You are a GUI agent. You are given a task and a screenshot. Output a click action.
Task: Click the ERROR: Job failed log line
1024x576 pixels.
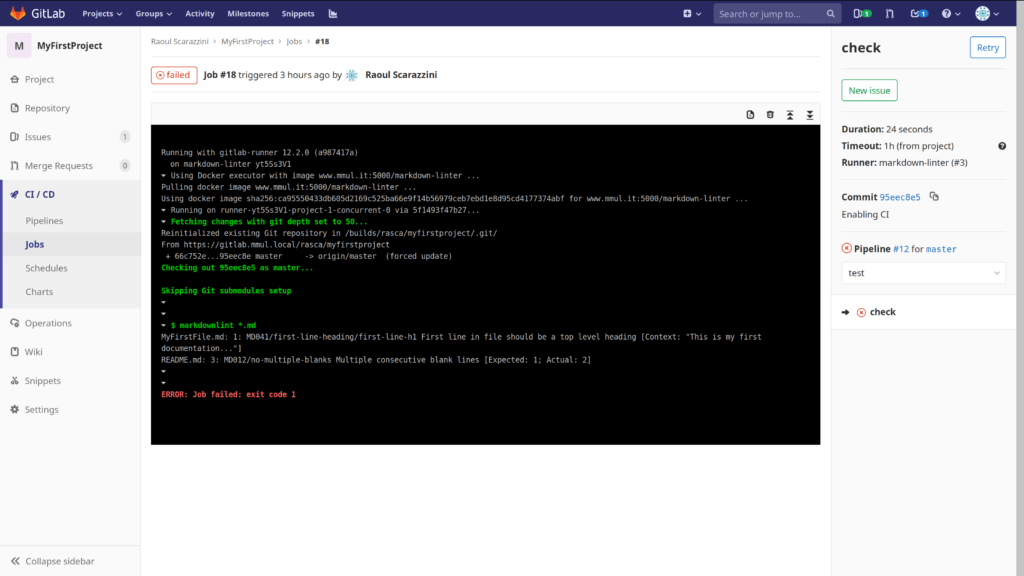(229, 394)
